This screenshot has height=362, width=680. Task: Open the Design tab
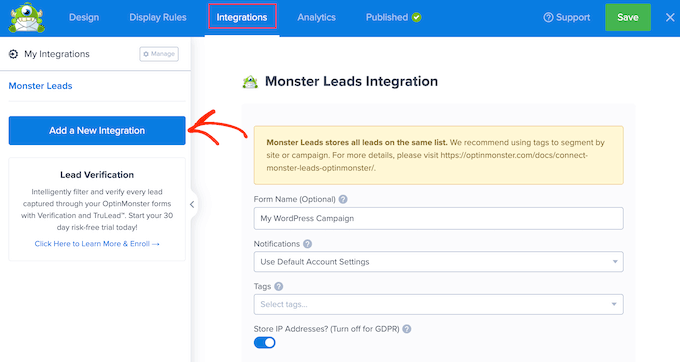[84, 17]
